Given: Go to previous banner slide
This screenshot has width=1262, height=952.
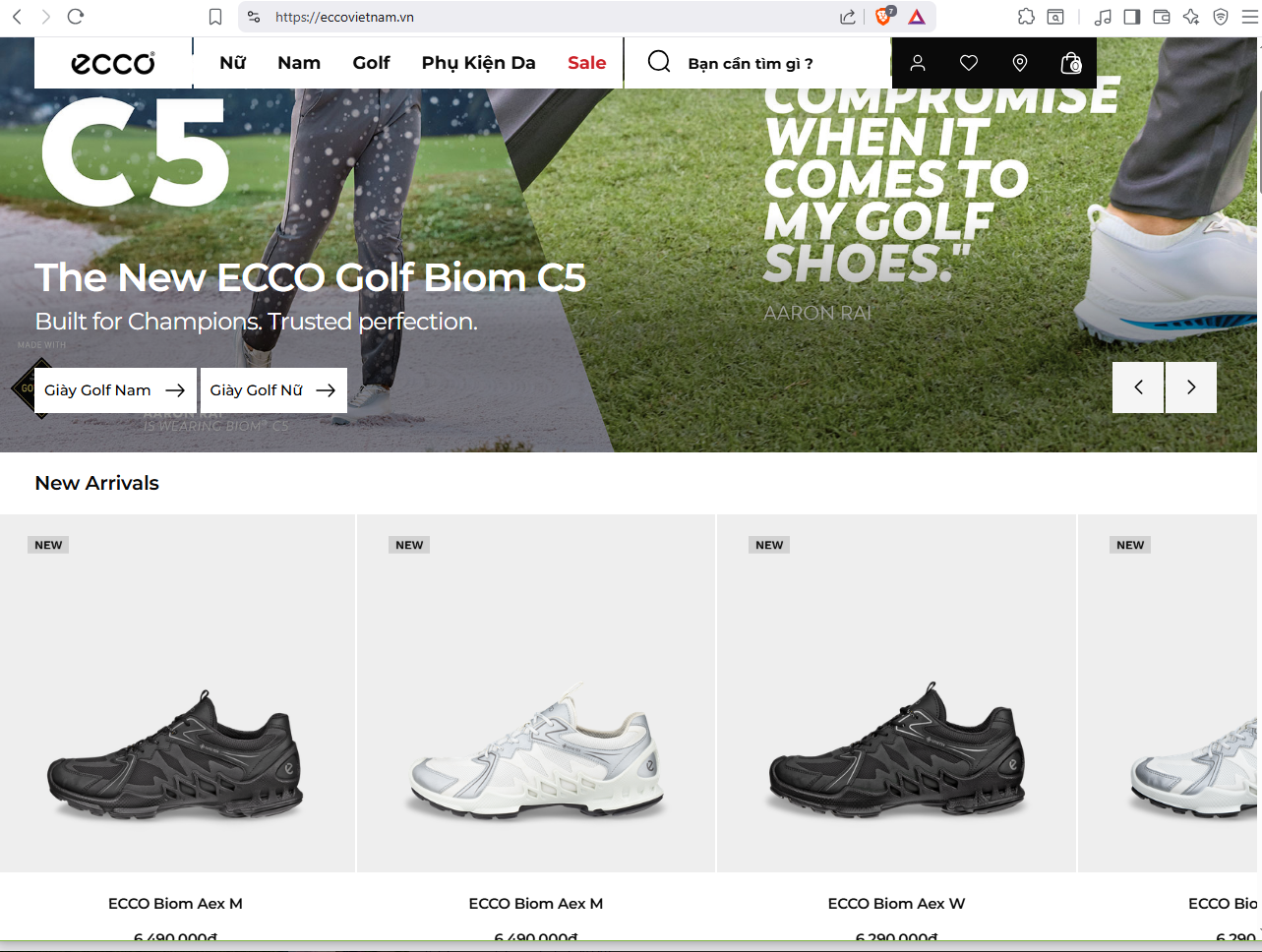Looking at the screenshot, I should pyautogui.click(x=1138, y=387).
